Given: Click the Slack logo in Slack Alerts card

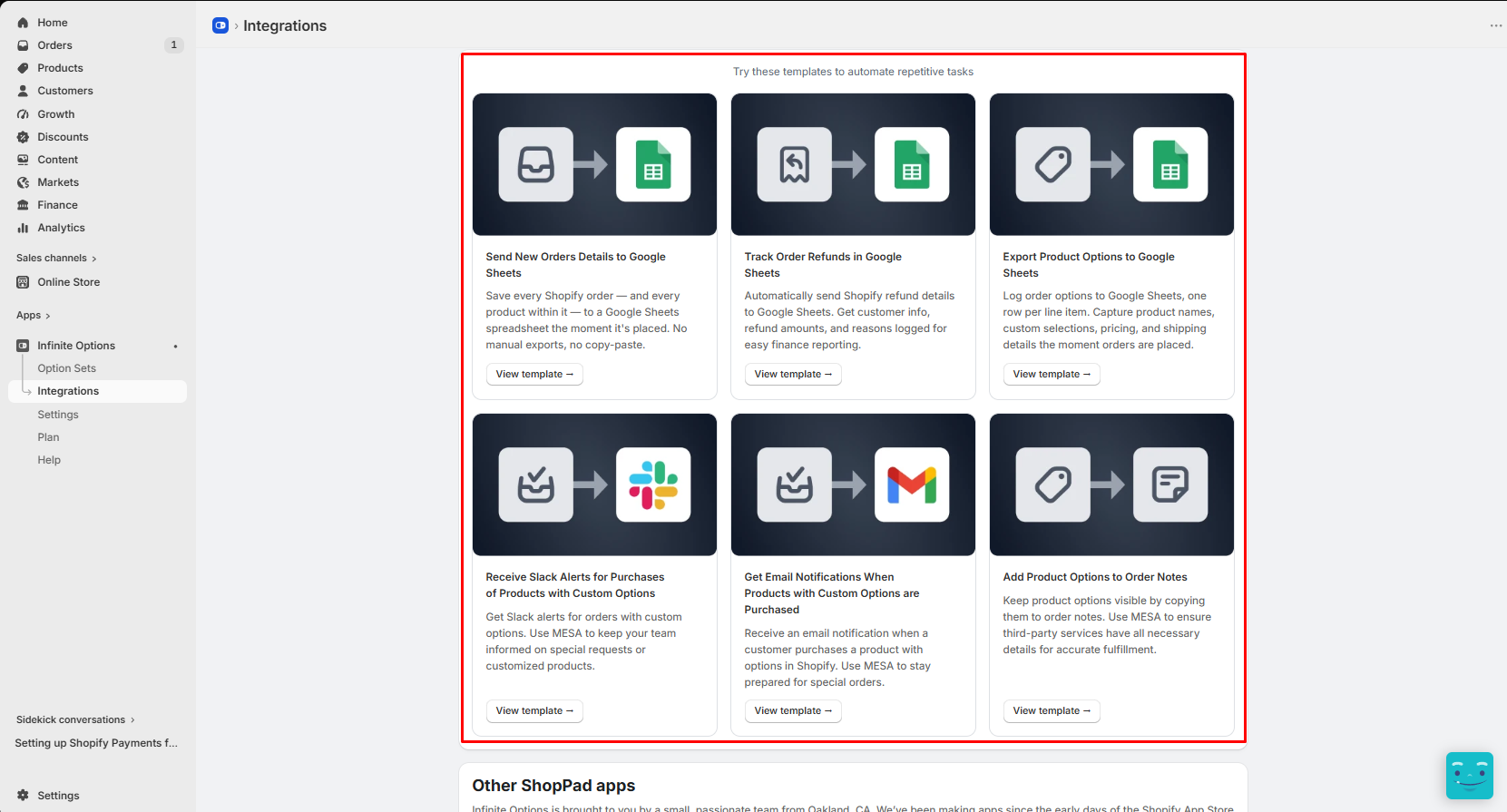Looking at the screenshot, I should click(x=653, y=484).
